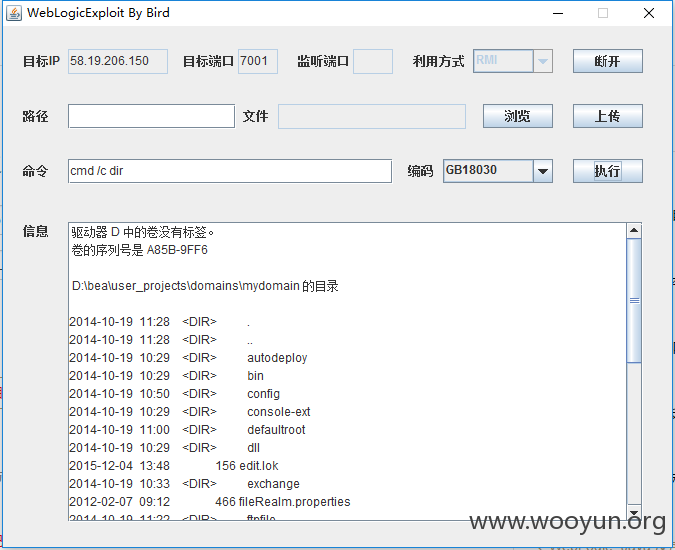Viewport: 675px width, 550px height.
Task: Click the 文件 file path field
Action: click(x=372, y=116)
